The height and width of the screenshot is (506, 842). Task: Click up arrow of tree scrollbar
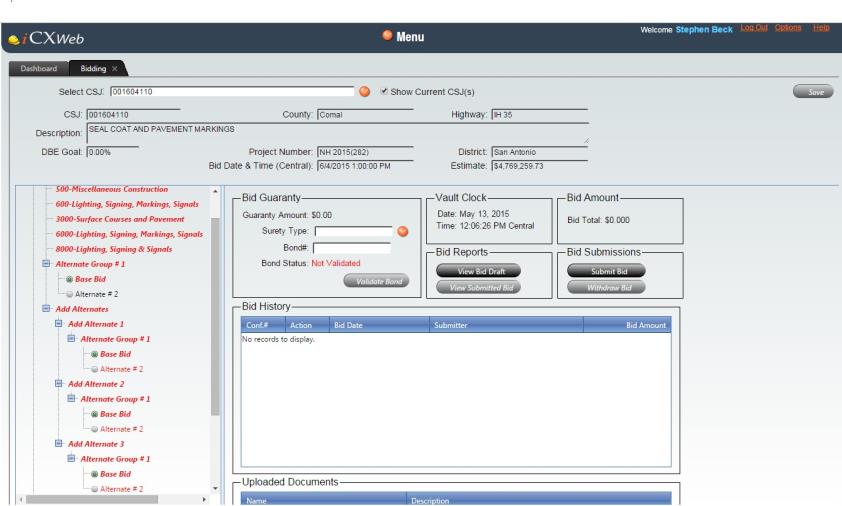click(x=215, y=191)
